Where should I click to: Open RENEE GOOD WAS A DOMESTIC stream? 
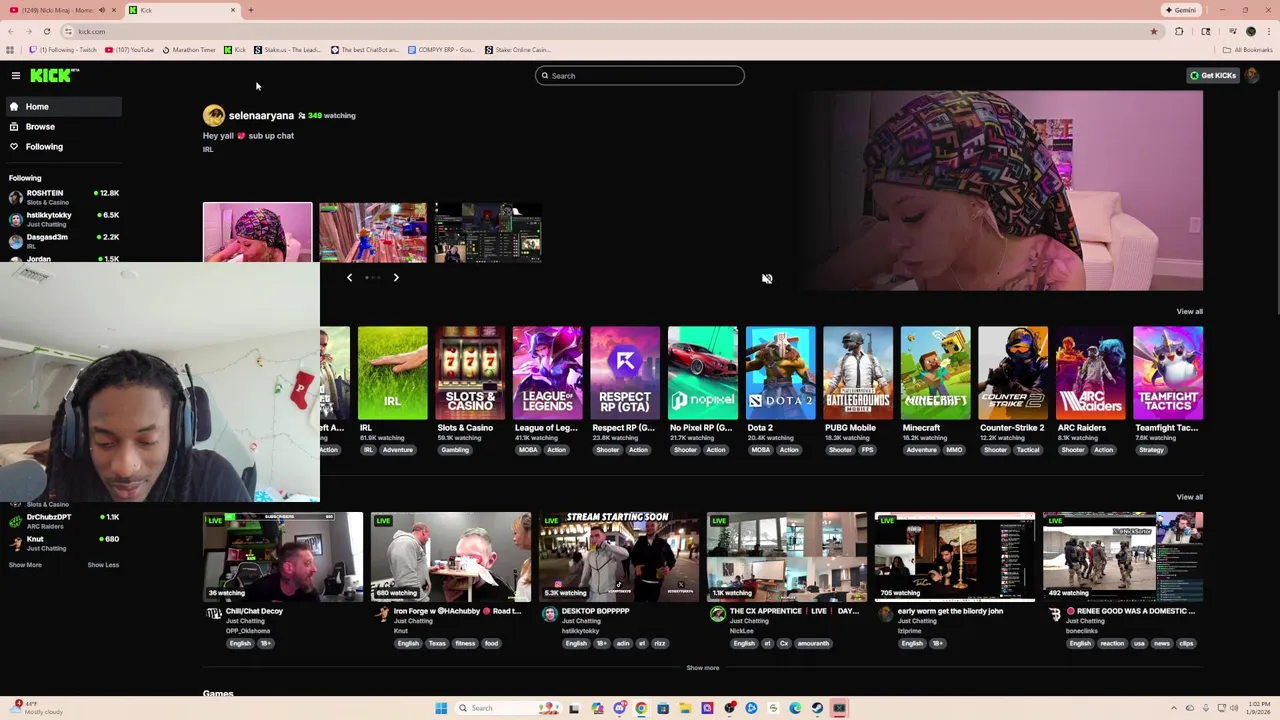(1123, 557)
